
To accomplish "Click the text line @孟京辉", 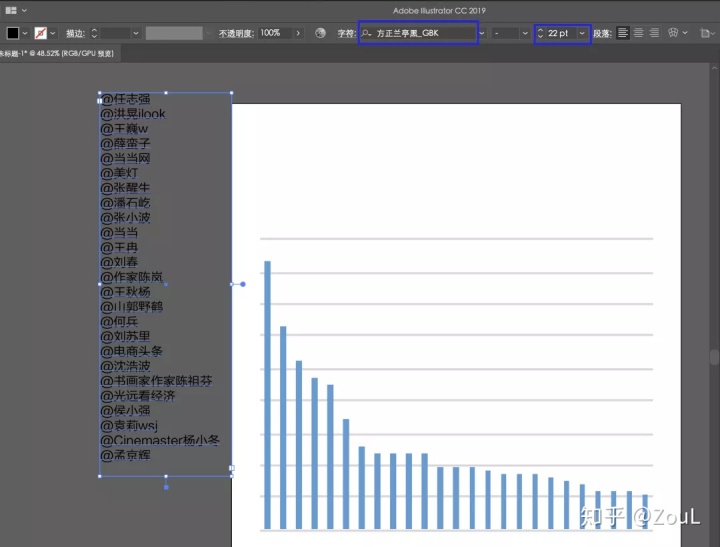I will point(125,455).
